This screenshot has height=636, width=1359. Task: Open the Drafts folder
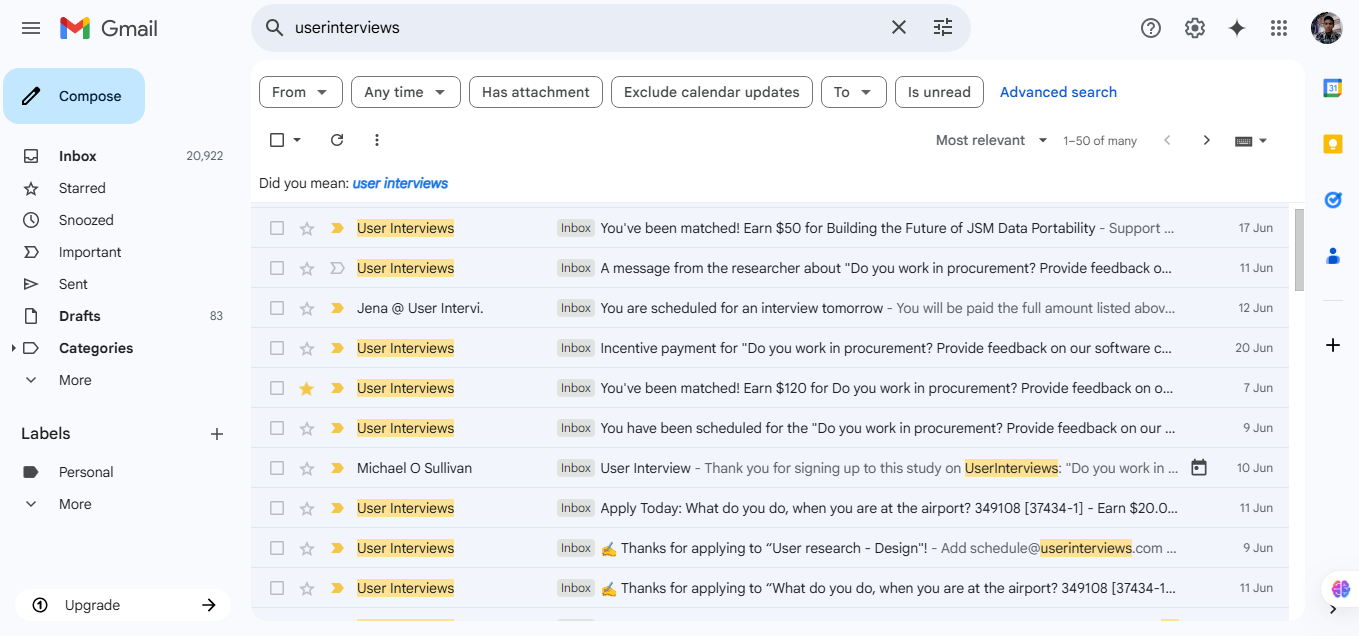pyautogui.click(x=80, y=316)
